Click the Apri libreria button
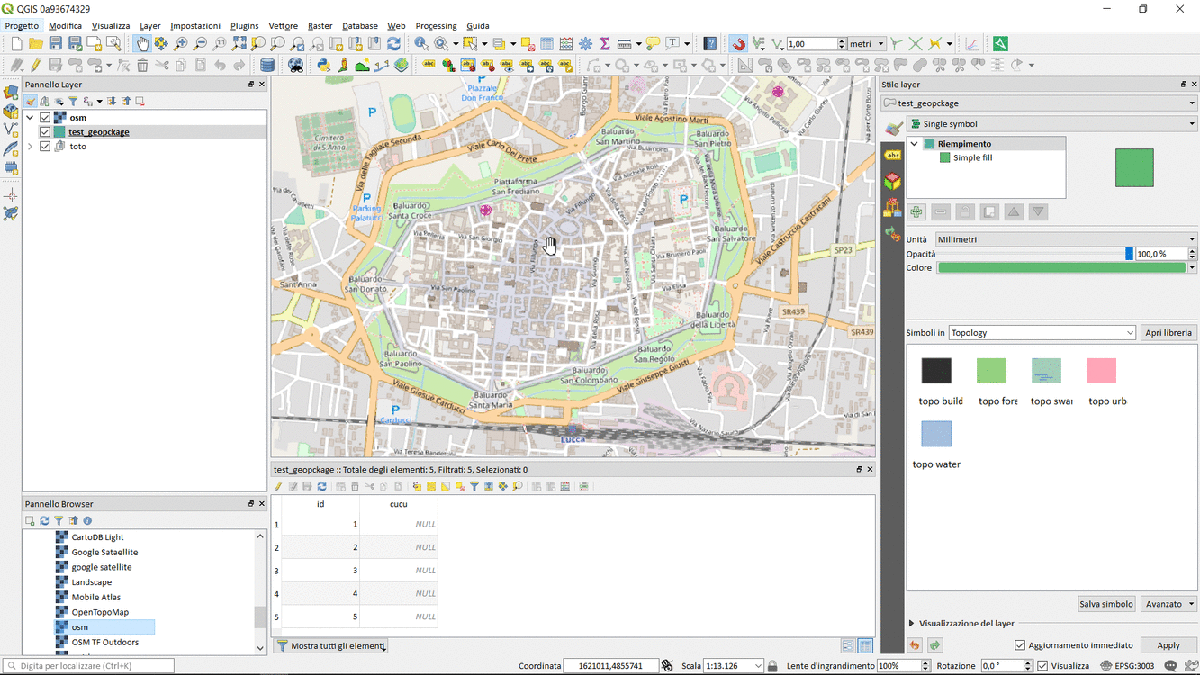 pyautogui.click(x=1168, y=332)
